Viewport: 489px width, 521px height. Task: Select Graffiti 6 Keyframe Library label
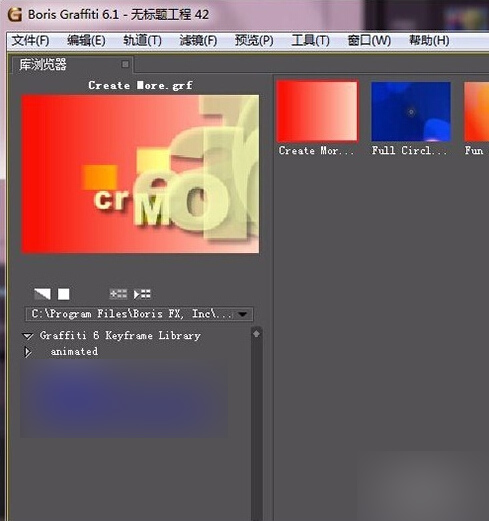tap(120, 336)
